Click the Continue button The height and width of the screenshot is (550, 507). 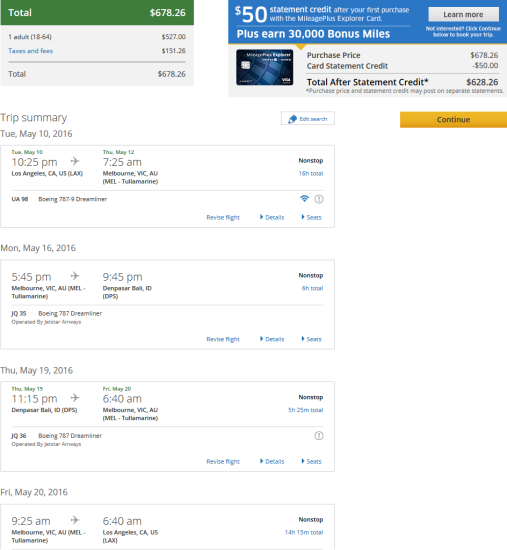[453, 120]
